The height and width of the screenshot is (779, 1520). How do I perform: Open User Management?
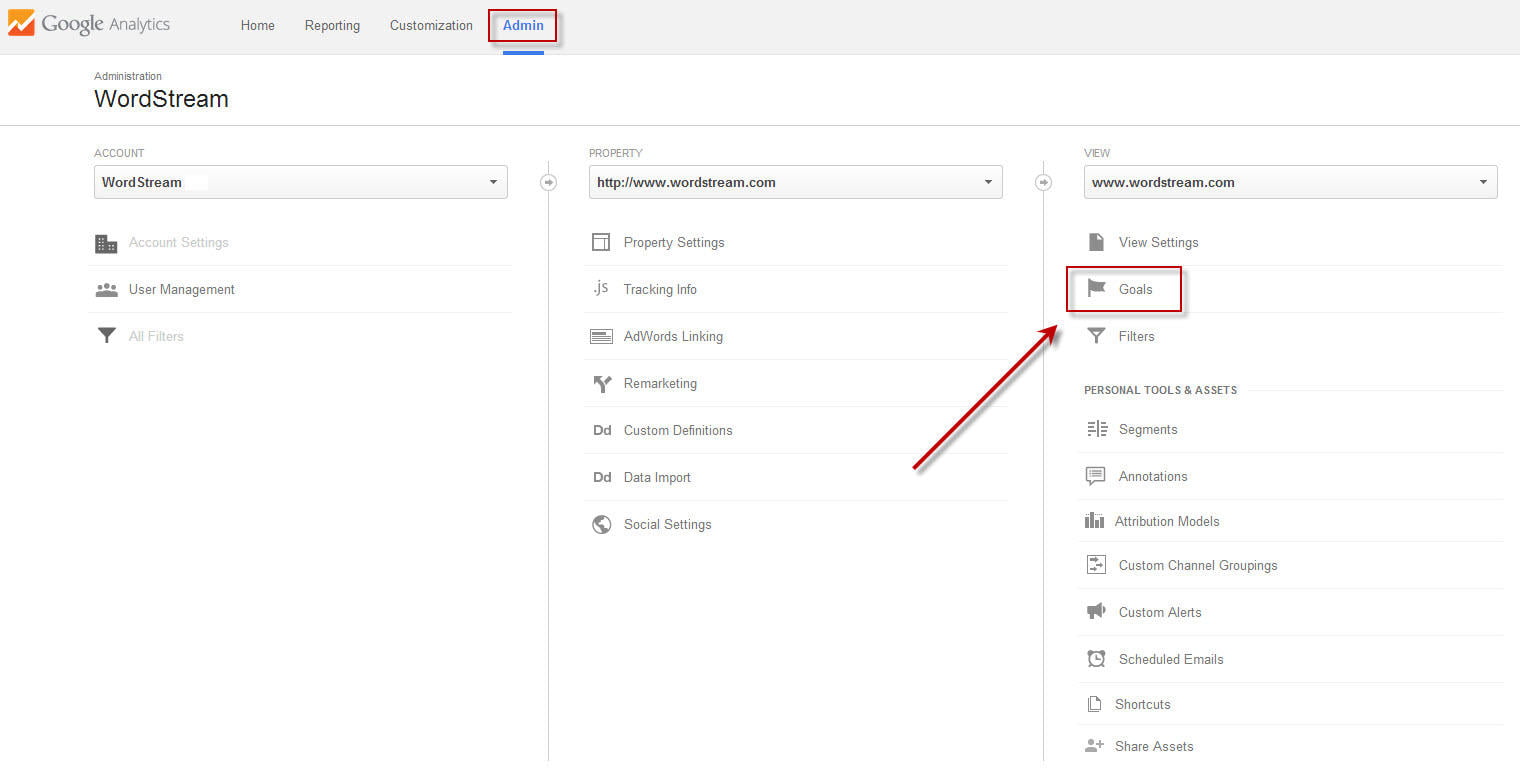tap(182, 290)
